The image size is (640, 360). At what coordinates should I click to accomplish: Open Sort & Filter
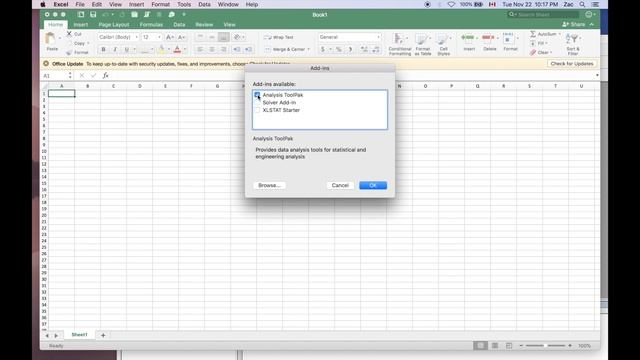pos(573,44)
